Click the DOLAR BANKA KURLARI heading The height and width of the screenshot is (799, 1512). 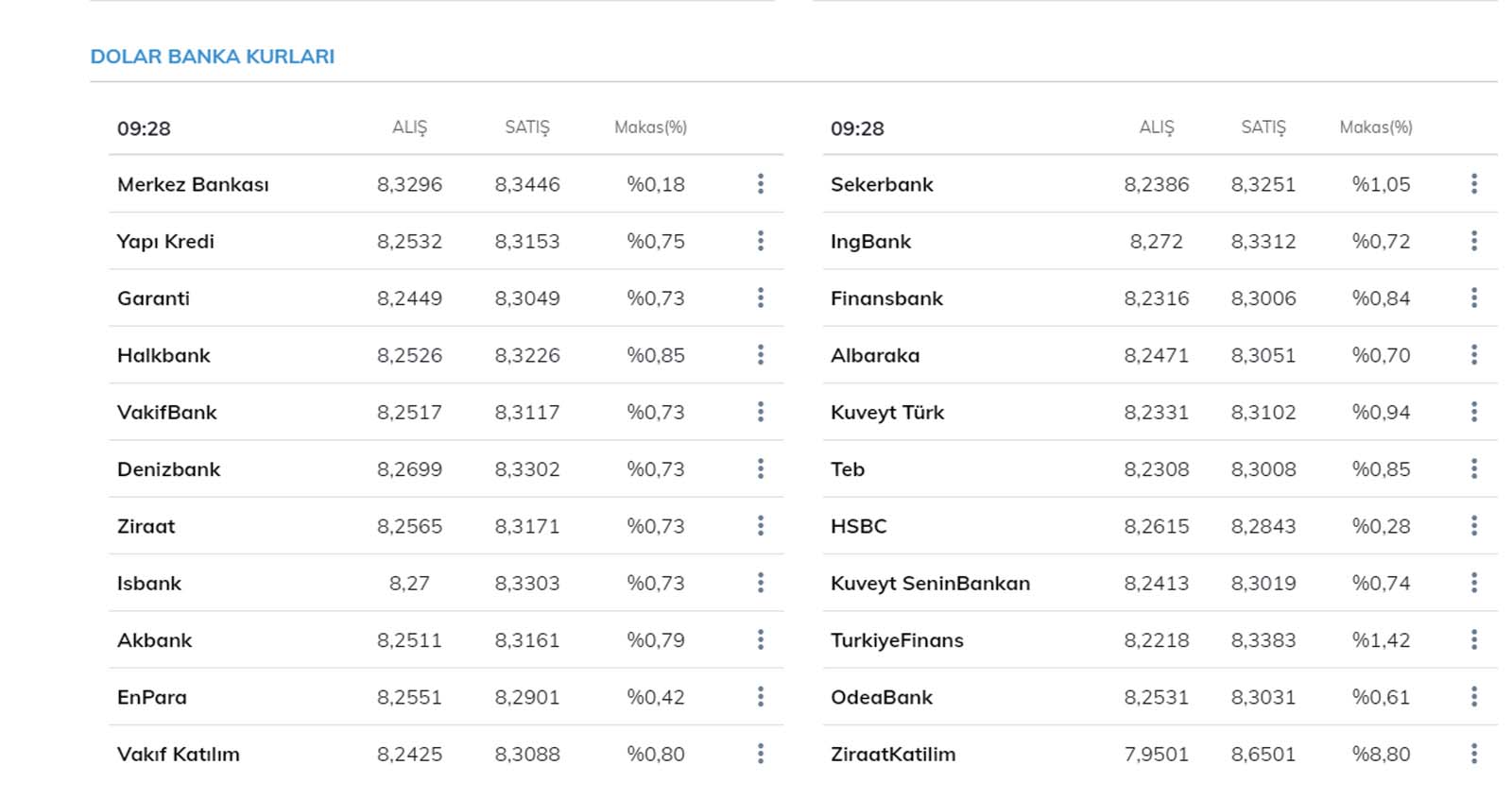213,57
